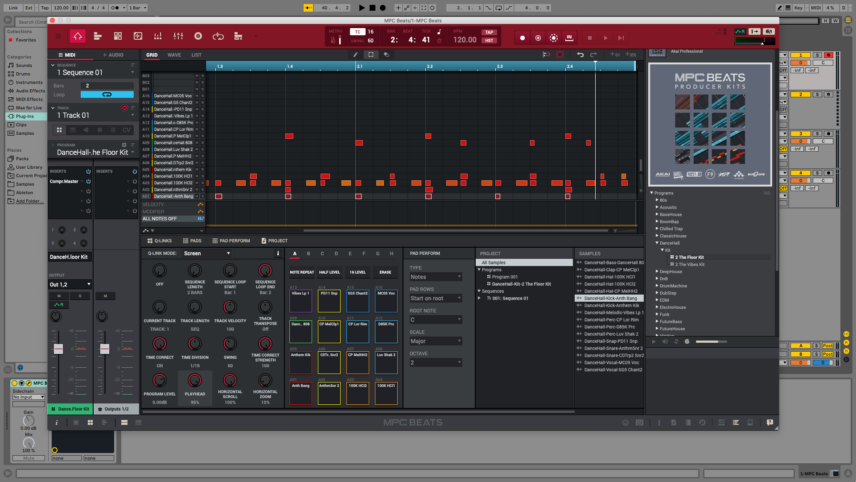Open Next Sequence mode icon
The height and width of the screenshot is (482, 856).
coord(238,37)
